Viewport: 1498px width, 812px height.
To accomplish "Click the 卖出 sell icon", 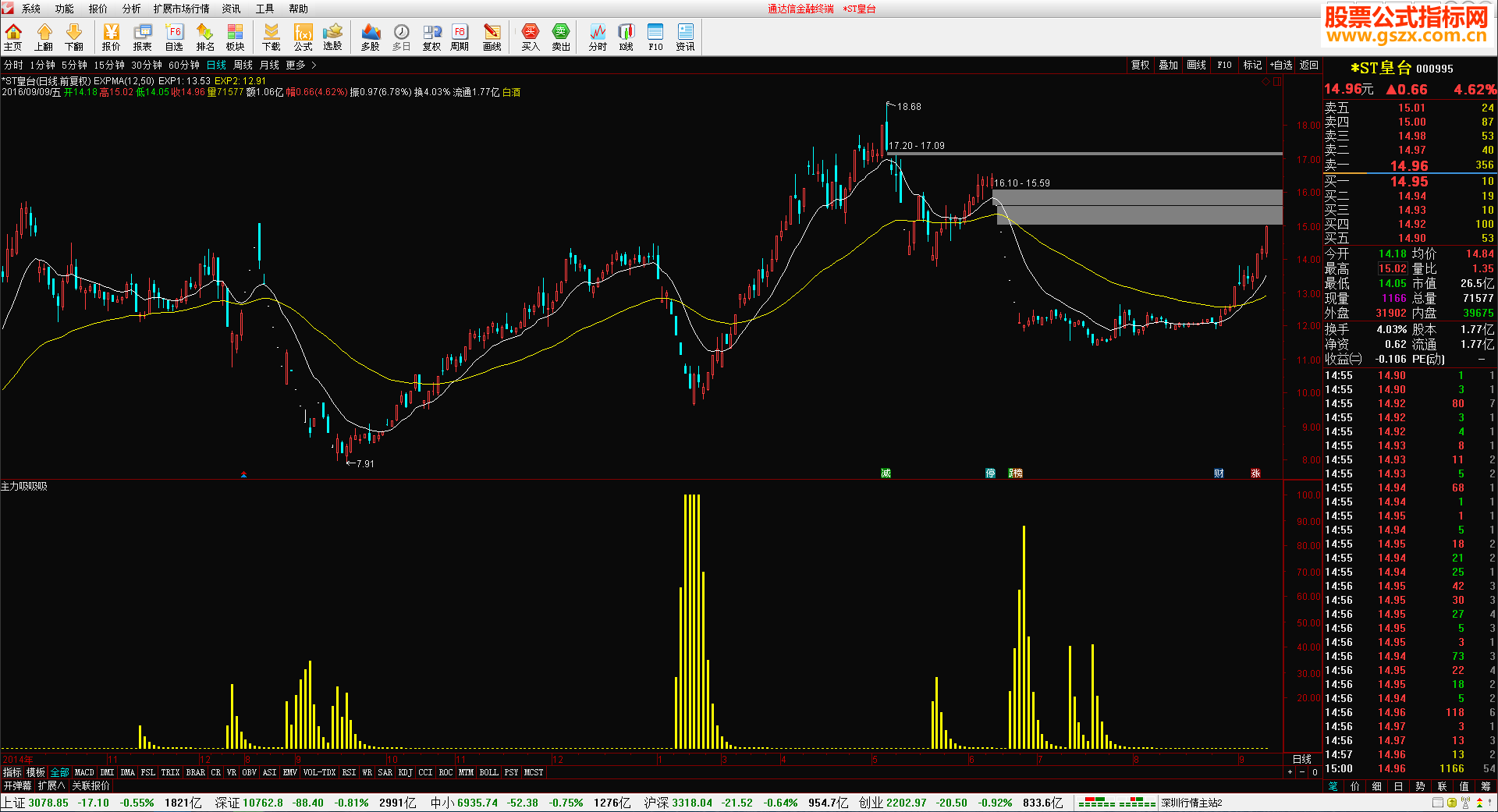I will [x=561, y=37].
